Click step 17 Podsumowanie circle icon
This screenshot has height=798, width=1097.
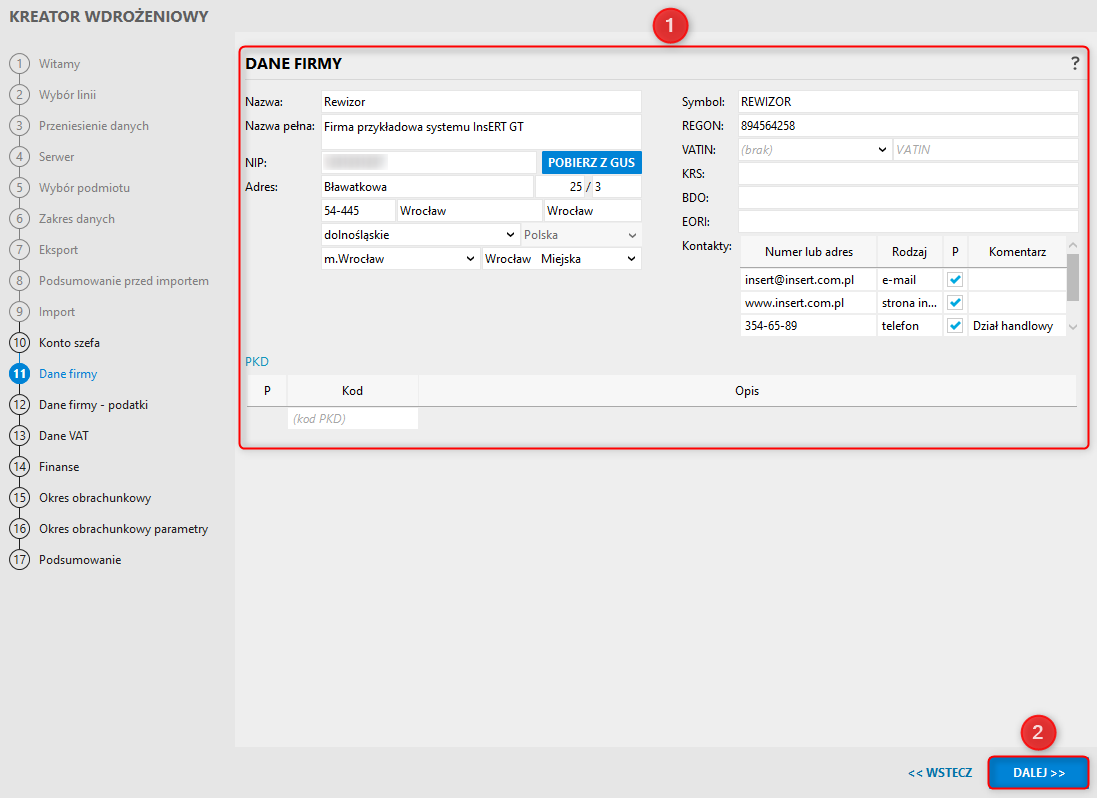[x=19, y=560]
